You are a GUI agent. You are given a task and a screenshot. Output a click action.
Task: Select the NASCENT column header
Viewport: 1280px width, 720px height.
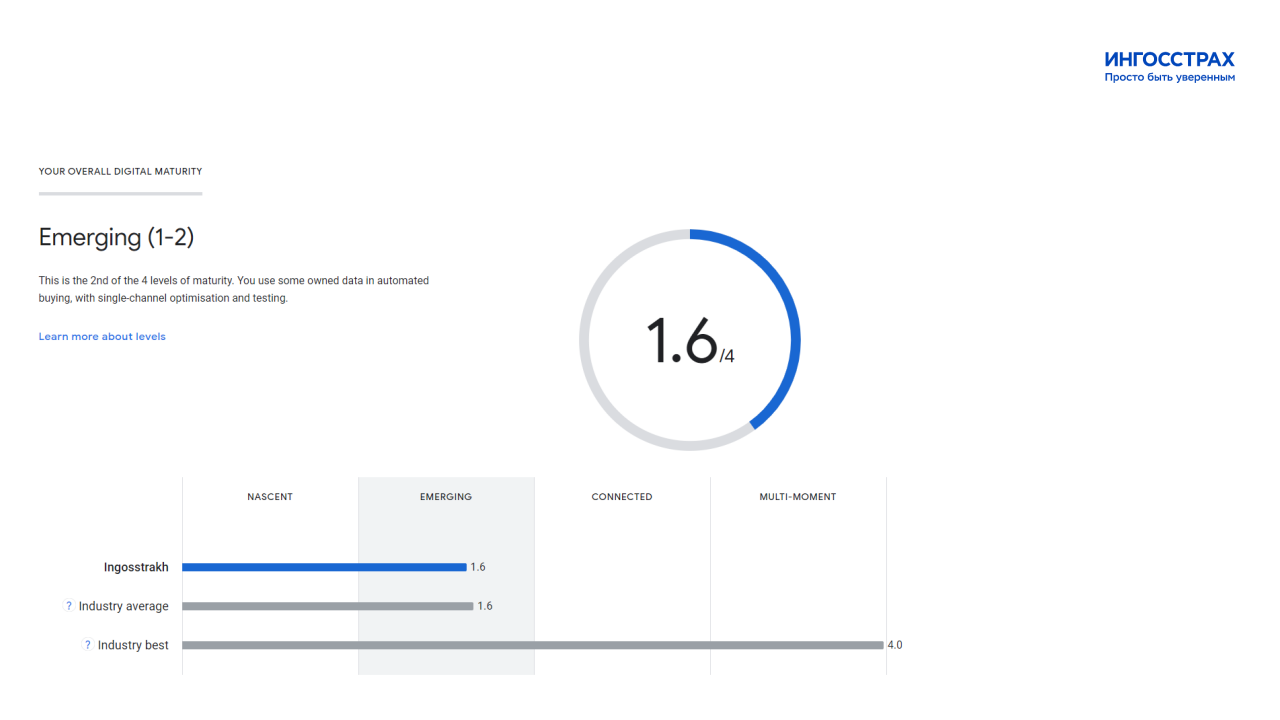[x=270, y=497]
